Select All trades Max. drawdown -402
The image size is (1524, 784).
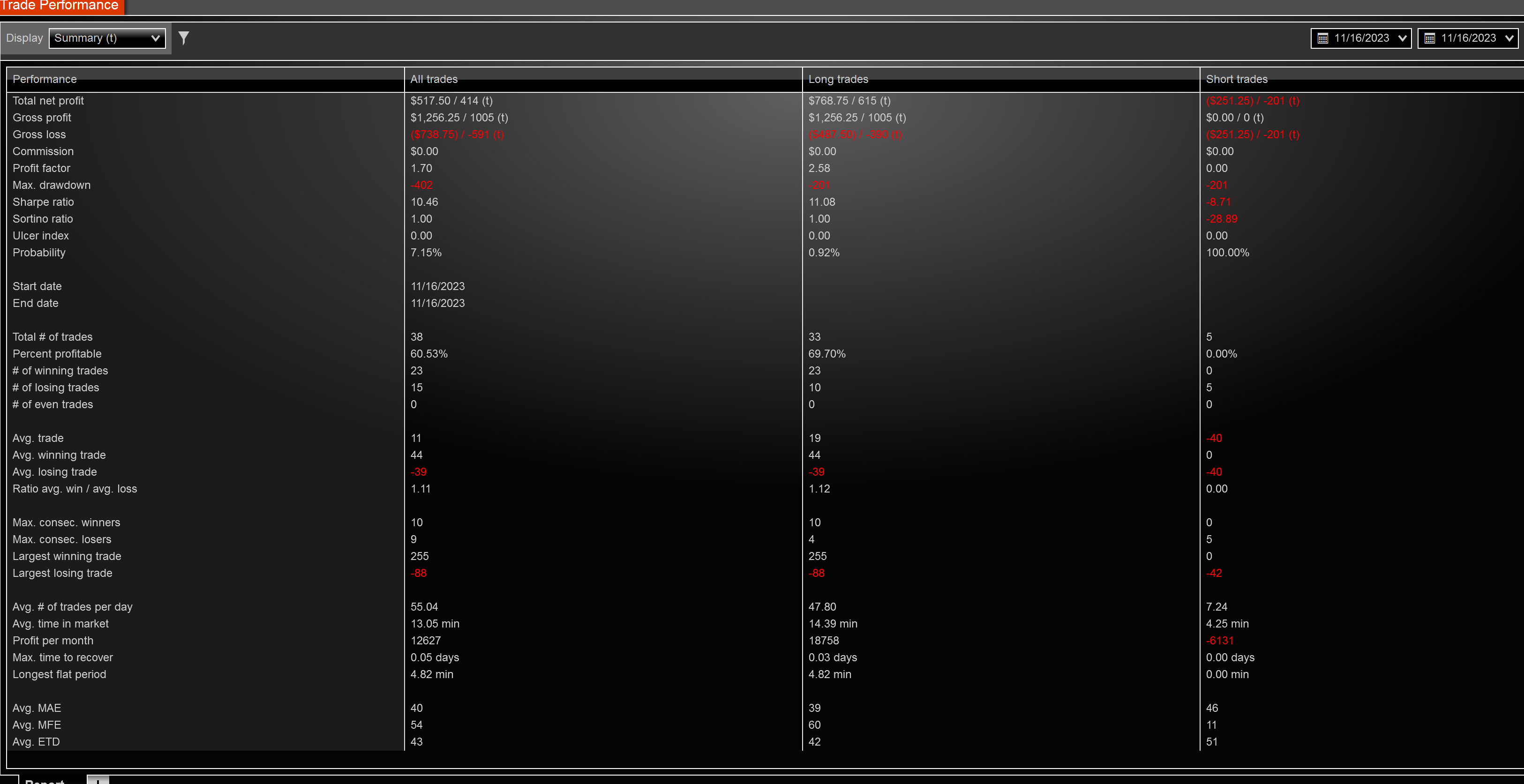[x=422, y=185]
